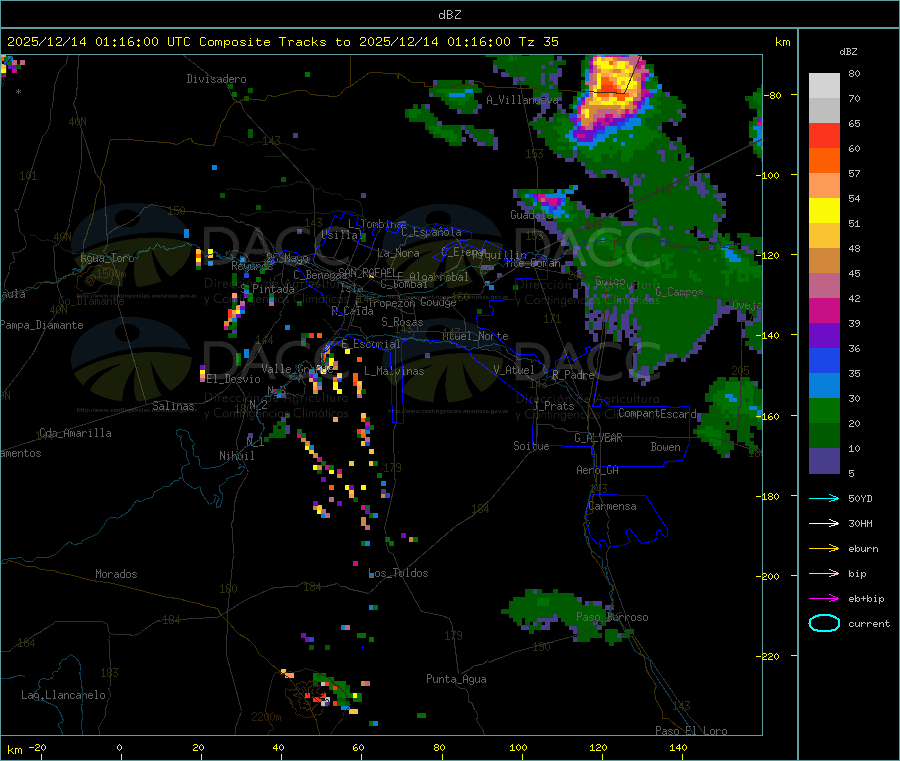Screen dimensions: 900x761
Task: Click the magenta eb+bip arrow in legend
Action: 824,599
